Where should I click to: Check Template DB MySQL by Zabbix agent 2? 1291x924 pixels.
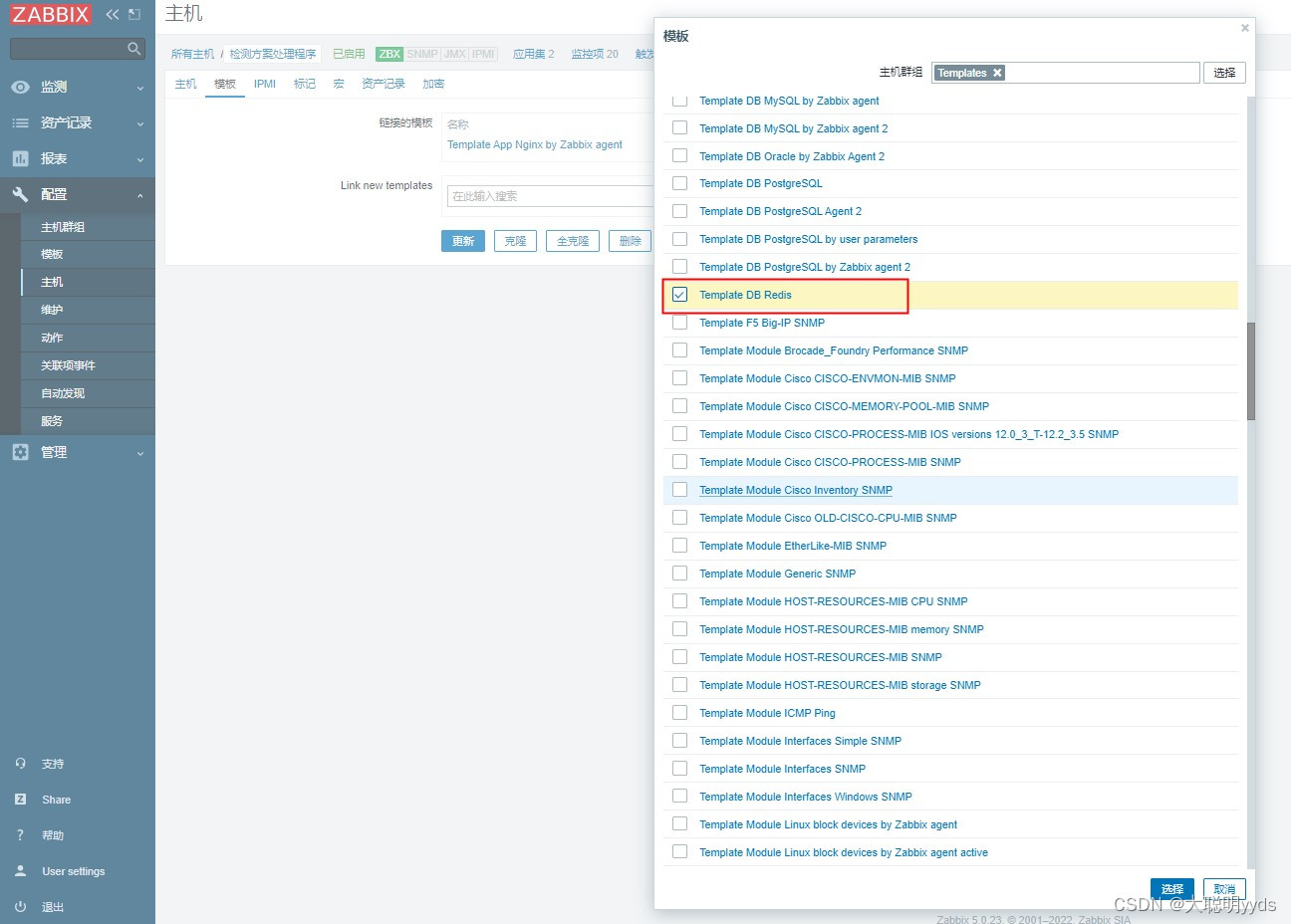coord(679,127)
